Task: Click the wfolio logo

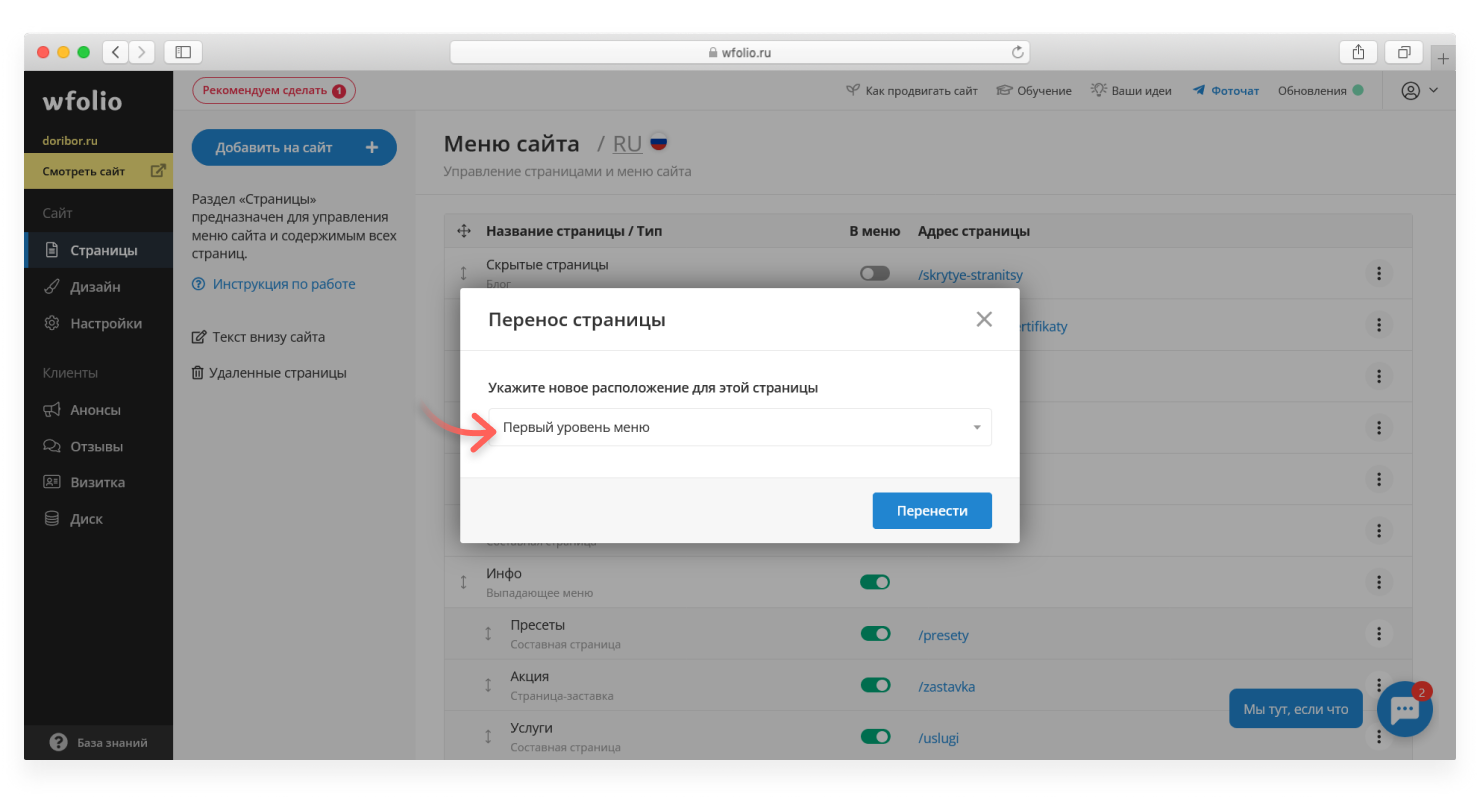Action: [82, 101]
